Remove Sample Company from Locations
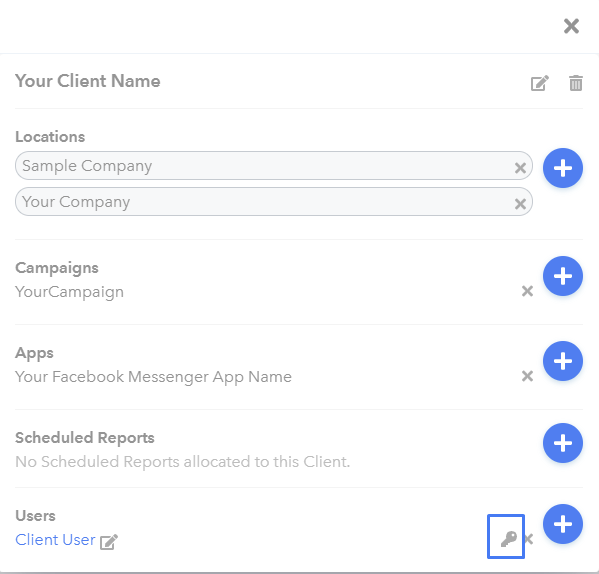Image resolution: width=599 pixels, height=574 pixels. 520,168
